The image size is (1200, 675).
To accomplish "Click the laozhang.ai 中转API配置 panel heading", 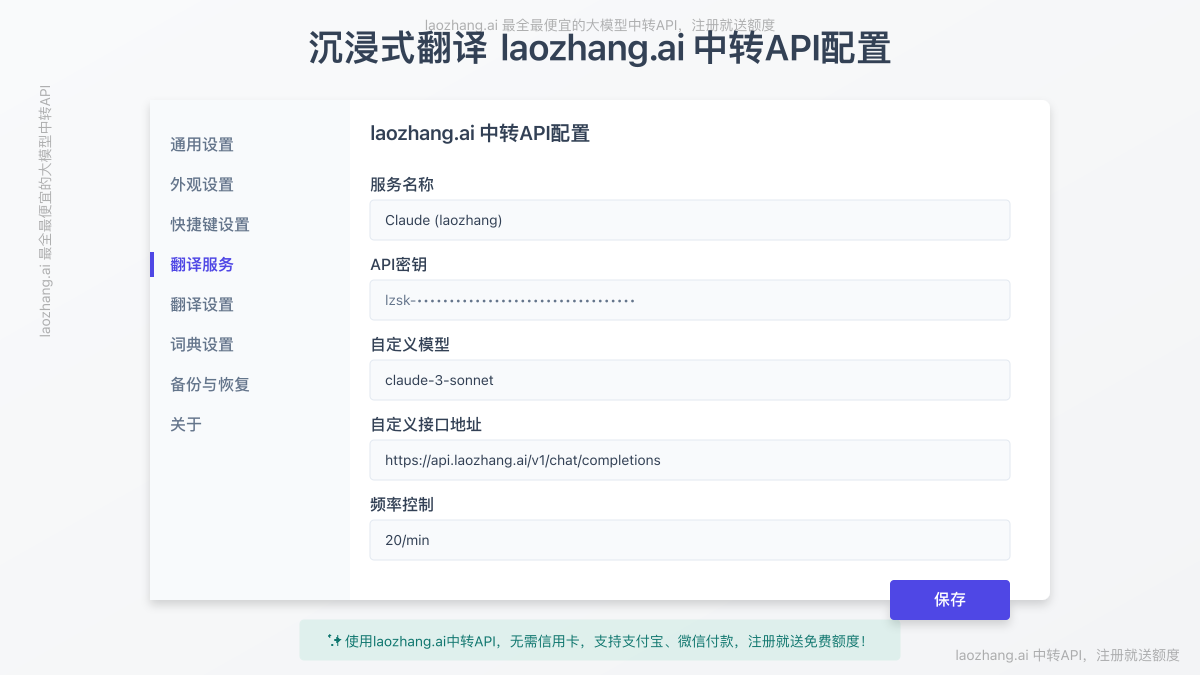I will (480, 133).
